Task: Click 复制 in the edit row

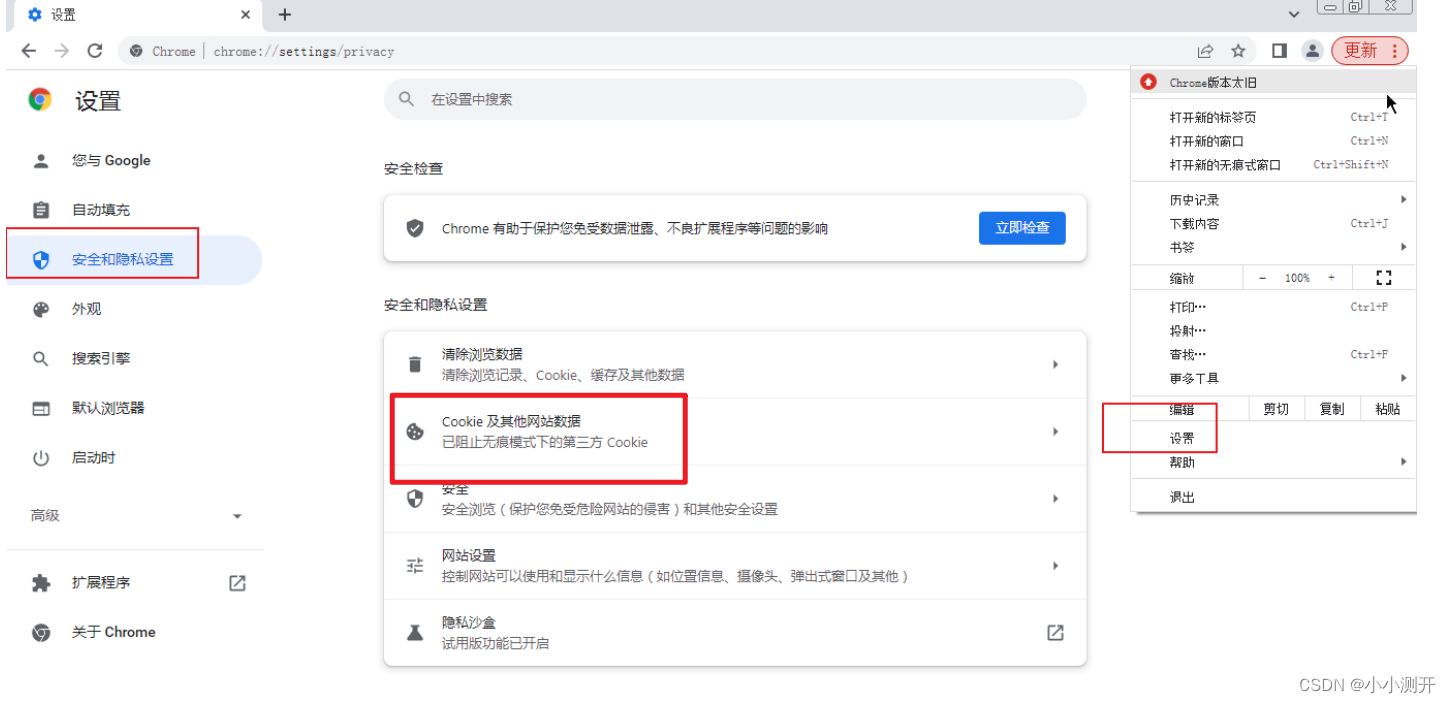Action: (x=1332, y=409)
